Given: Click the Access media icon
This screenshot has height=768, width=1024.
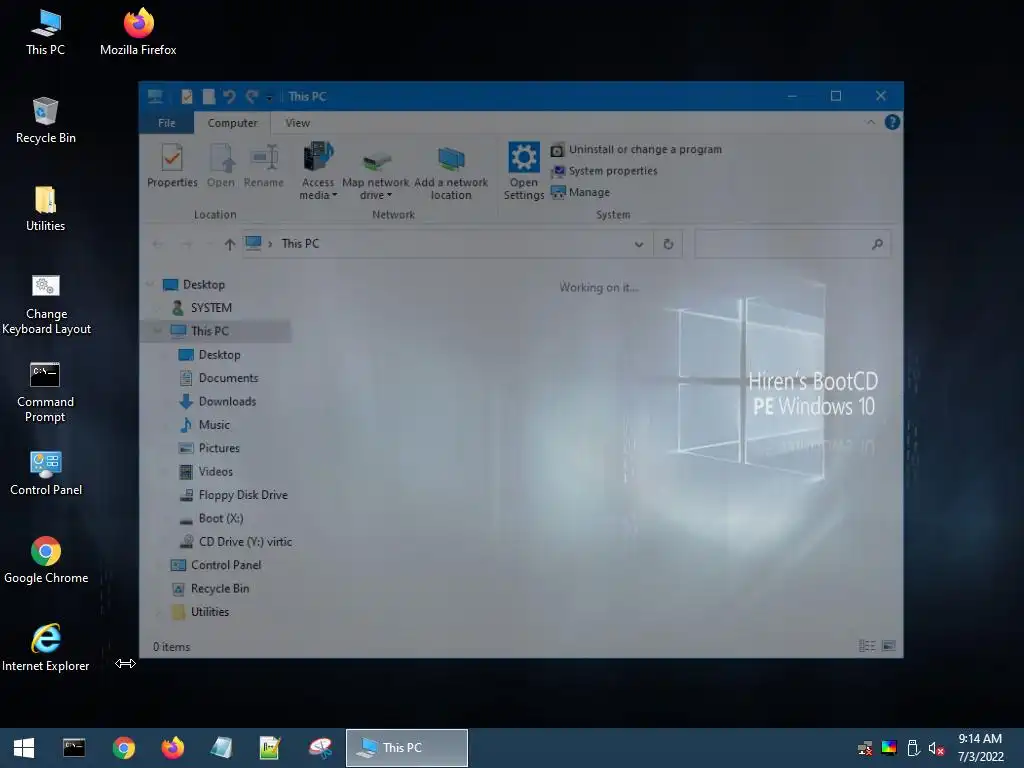Looking at the screenshot, I should click(x=318, y=159).
